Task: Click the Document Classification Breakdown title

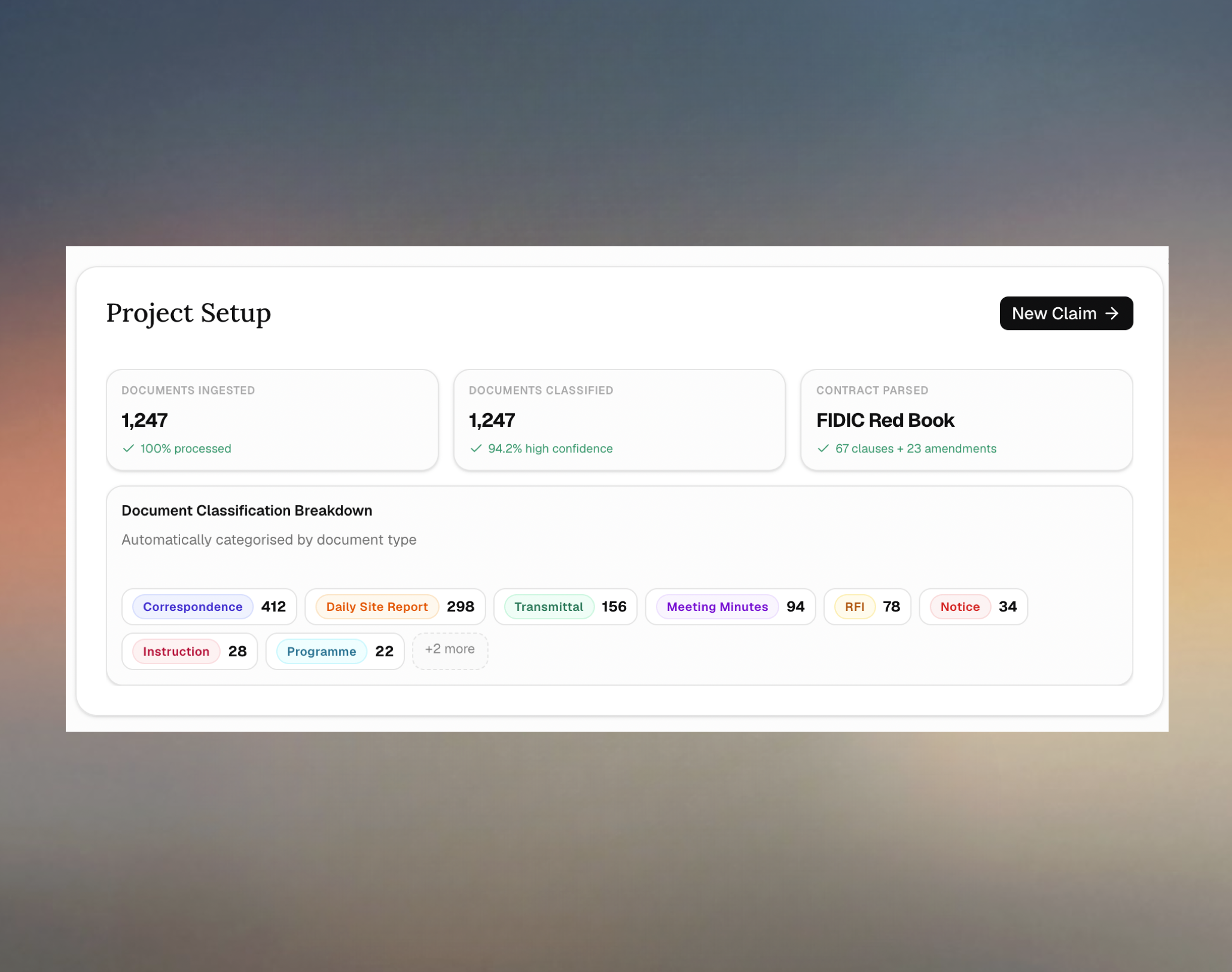Action: click(x=246, y=511)
